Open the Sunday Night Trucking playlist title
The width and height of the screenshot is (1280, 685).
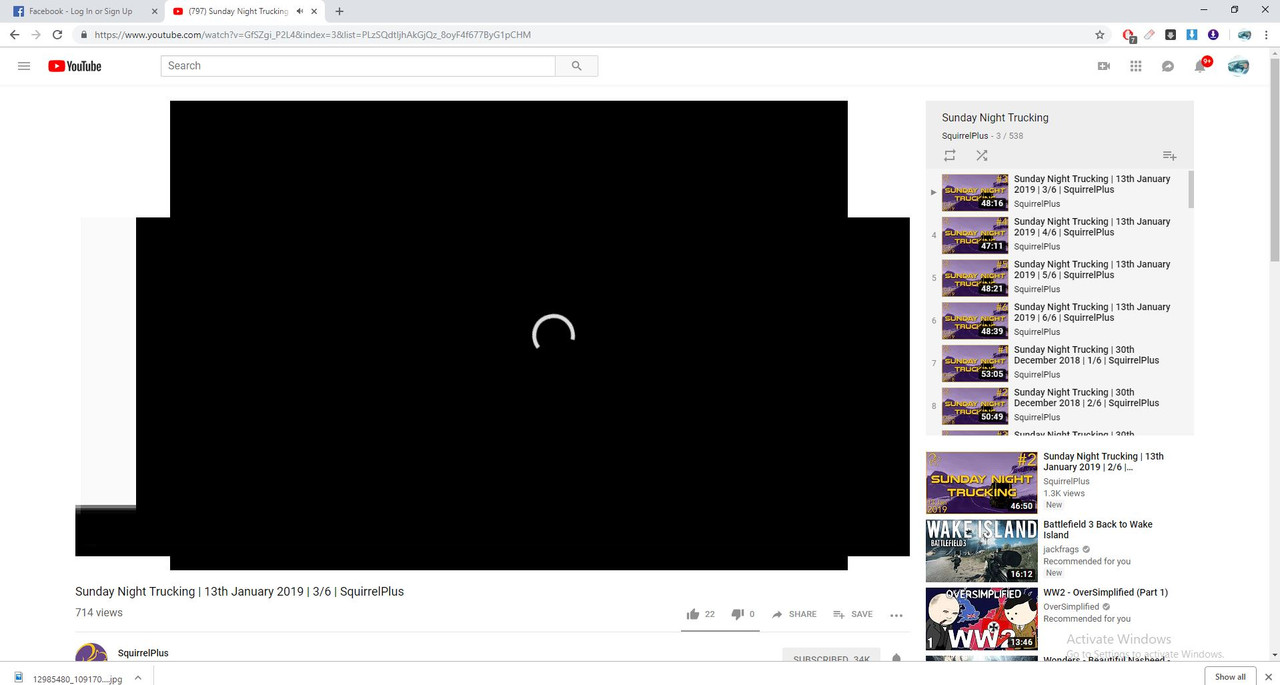pos(995,118)
